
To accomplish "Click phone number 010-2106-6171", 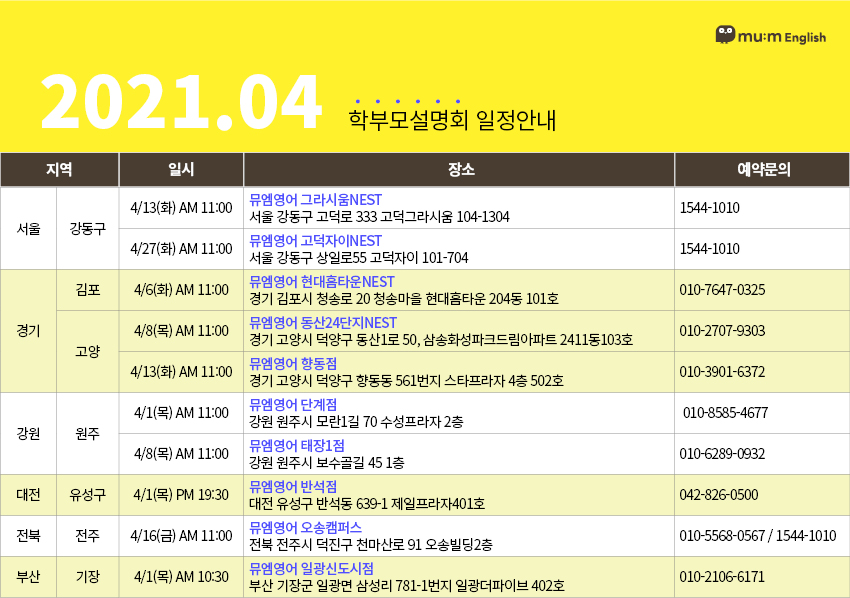I will point(722,577).
